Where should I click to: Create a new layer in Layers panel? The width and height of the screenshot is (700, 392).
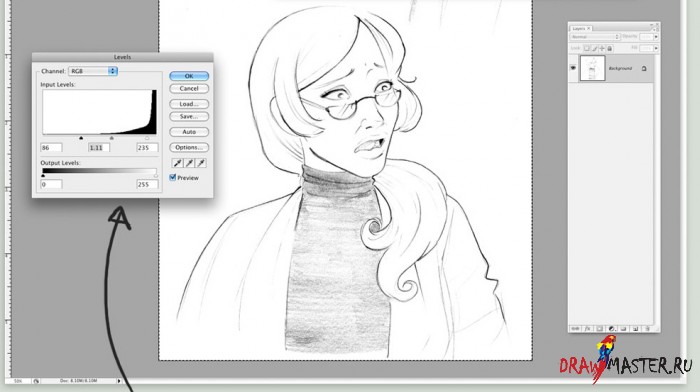(x=636, y=329)
